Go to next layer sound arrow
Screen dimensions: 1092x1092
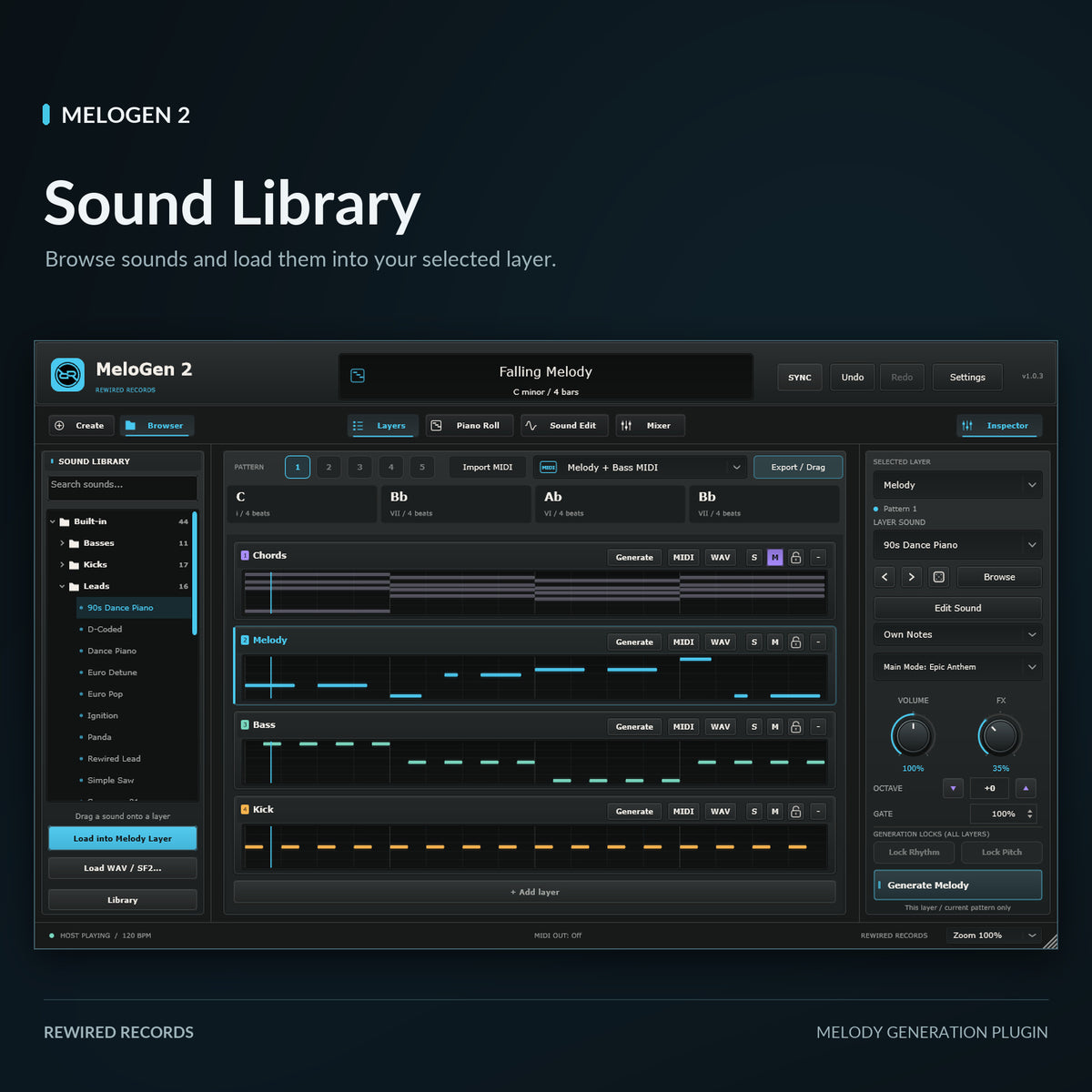(912, 577)
